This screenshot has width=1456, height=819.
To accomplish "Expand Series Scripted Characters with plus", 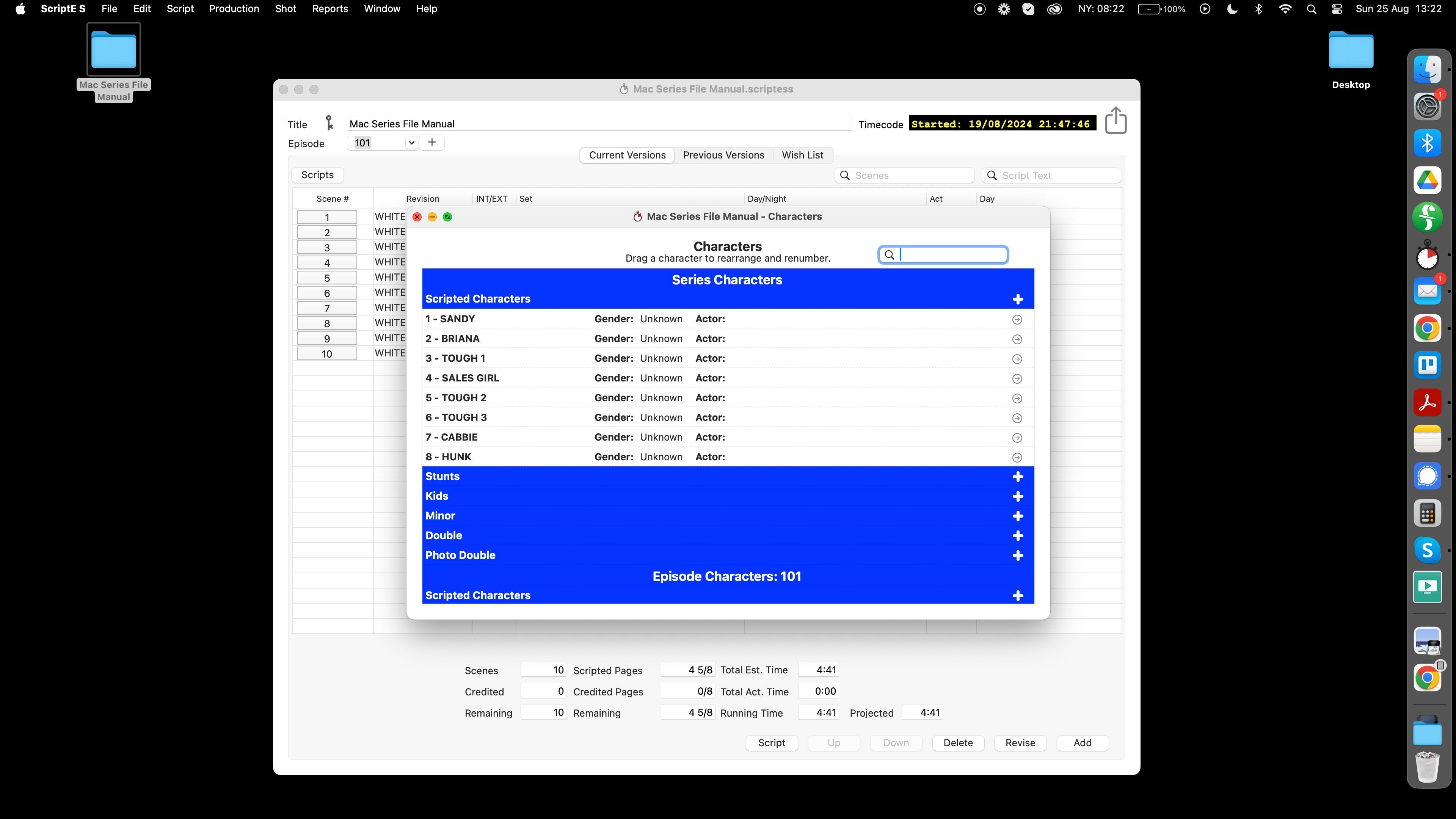I will pyautogui.click(x=1017, y=300).
